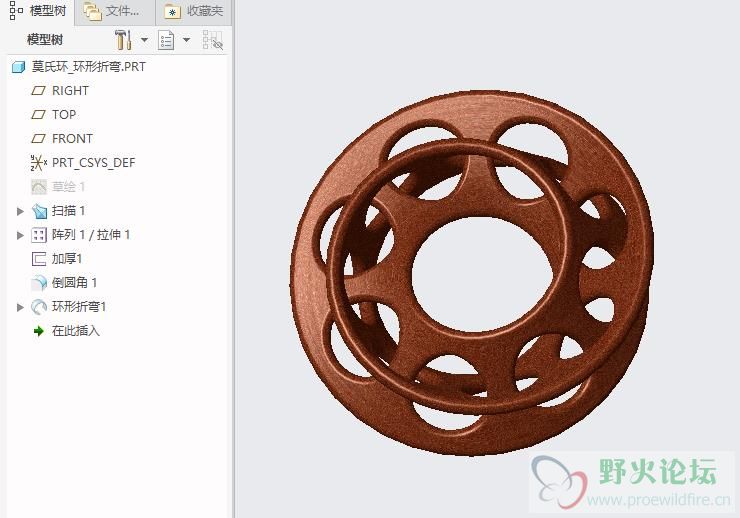Click the hidden 草绘 1 sketch icon

point(39,187)
